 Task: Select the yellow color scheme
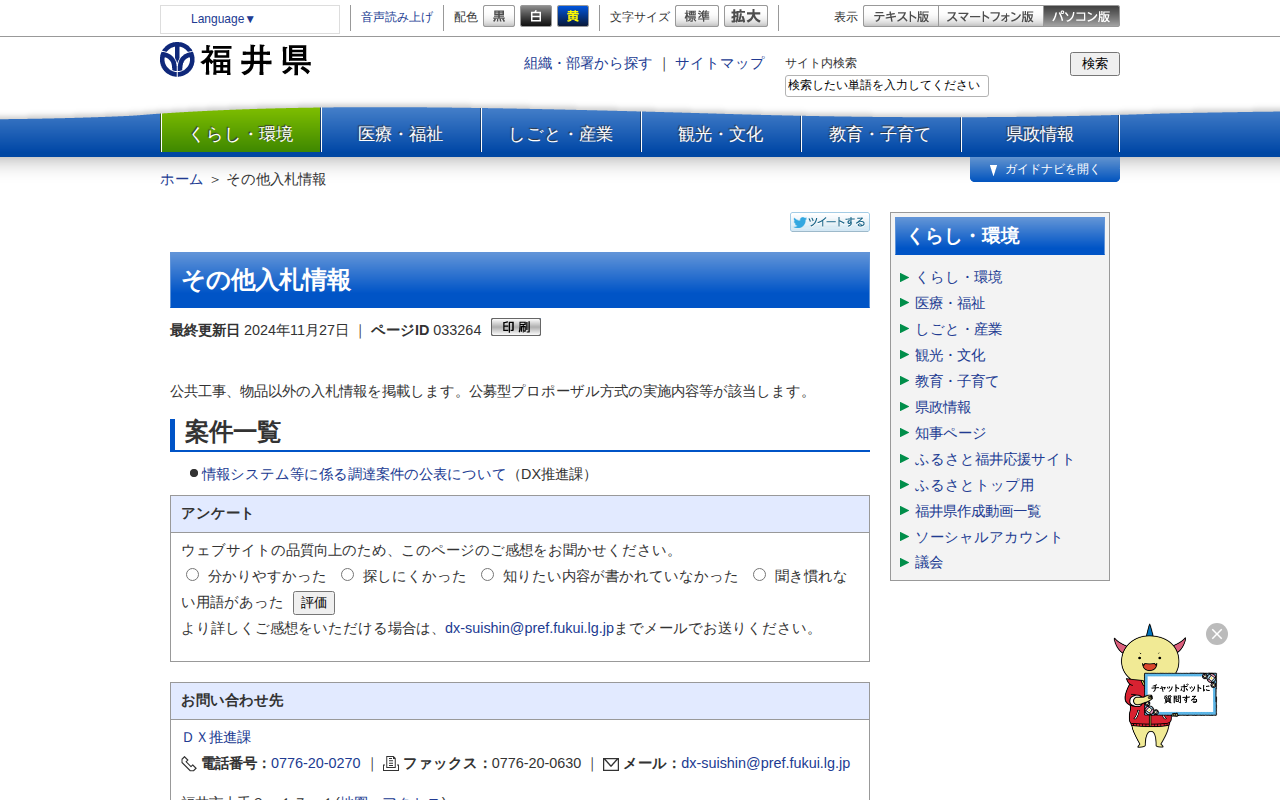[573, 16]
